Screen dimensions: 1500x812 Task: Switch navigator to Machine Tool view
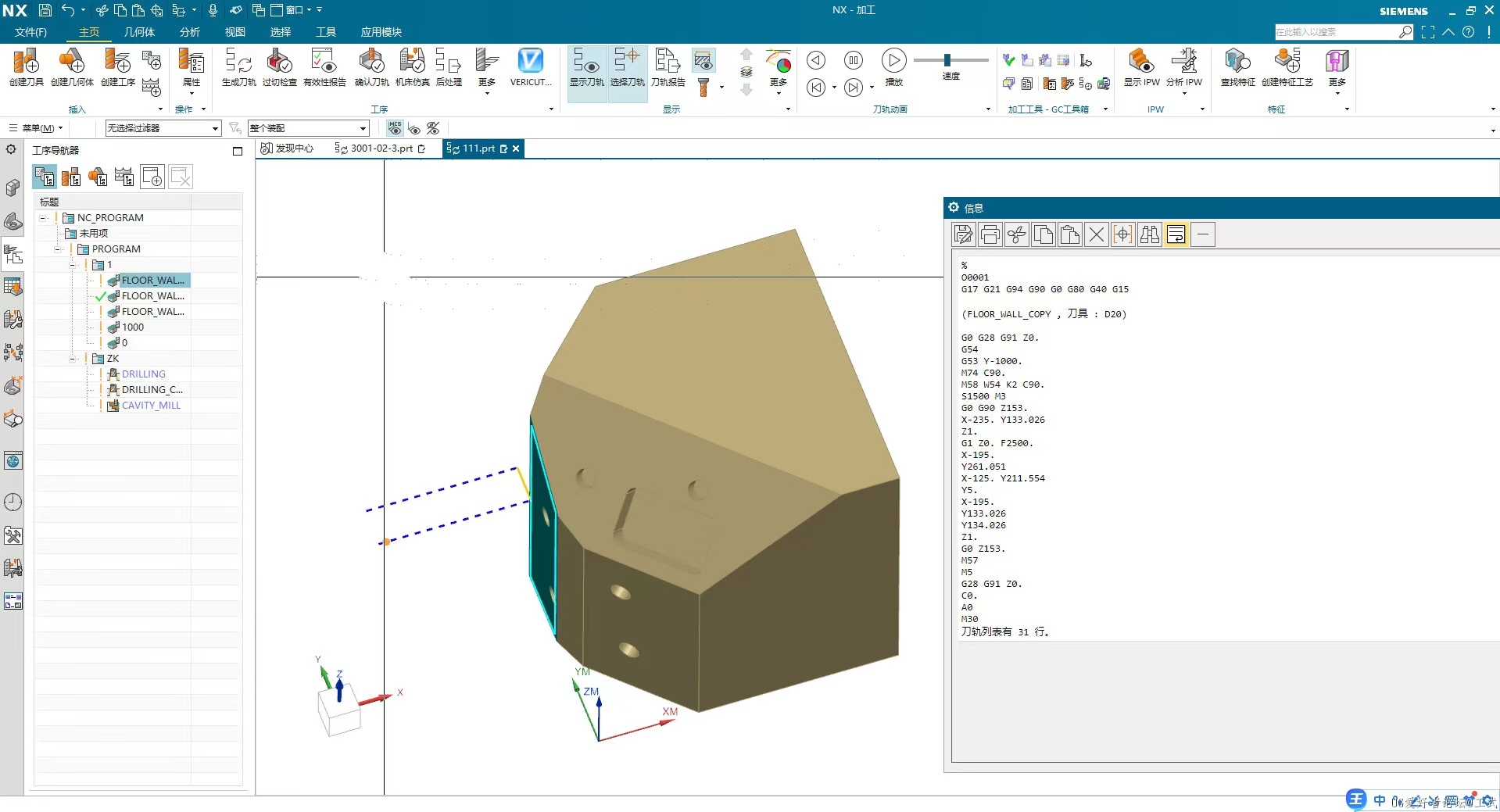[71, 177]
